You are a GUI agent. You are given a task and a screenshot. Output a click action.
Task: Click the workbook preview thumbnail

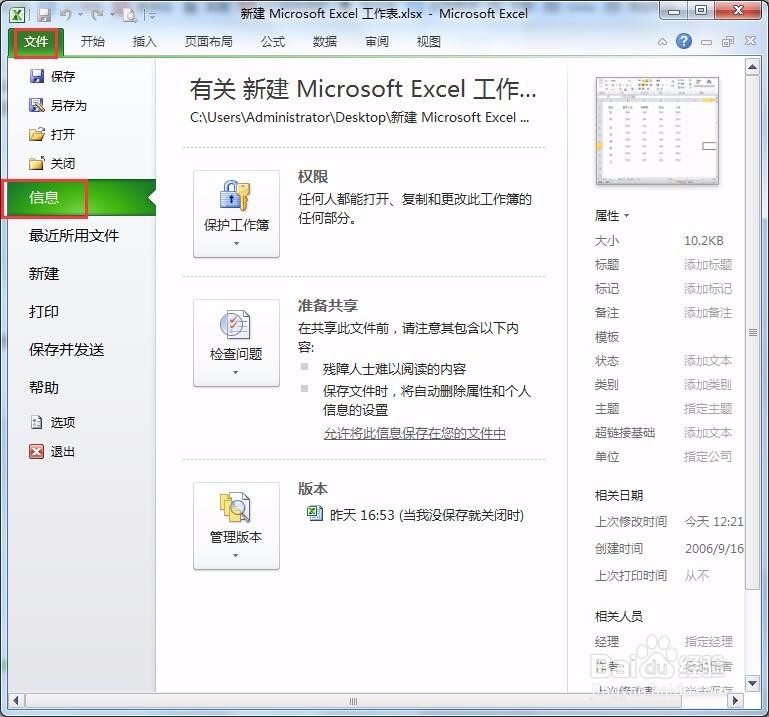coord(657,131)
